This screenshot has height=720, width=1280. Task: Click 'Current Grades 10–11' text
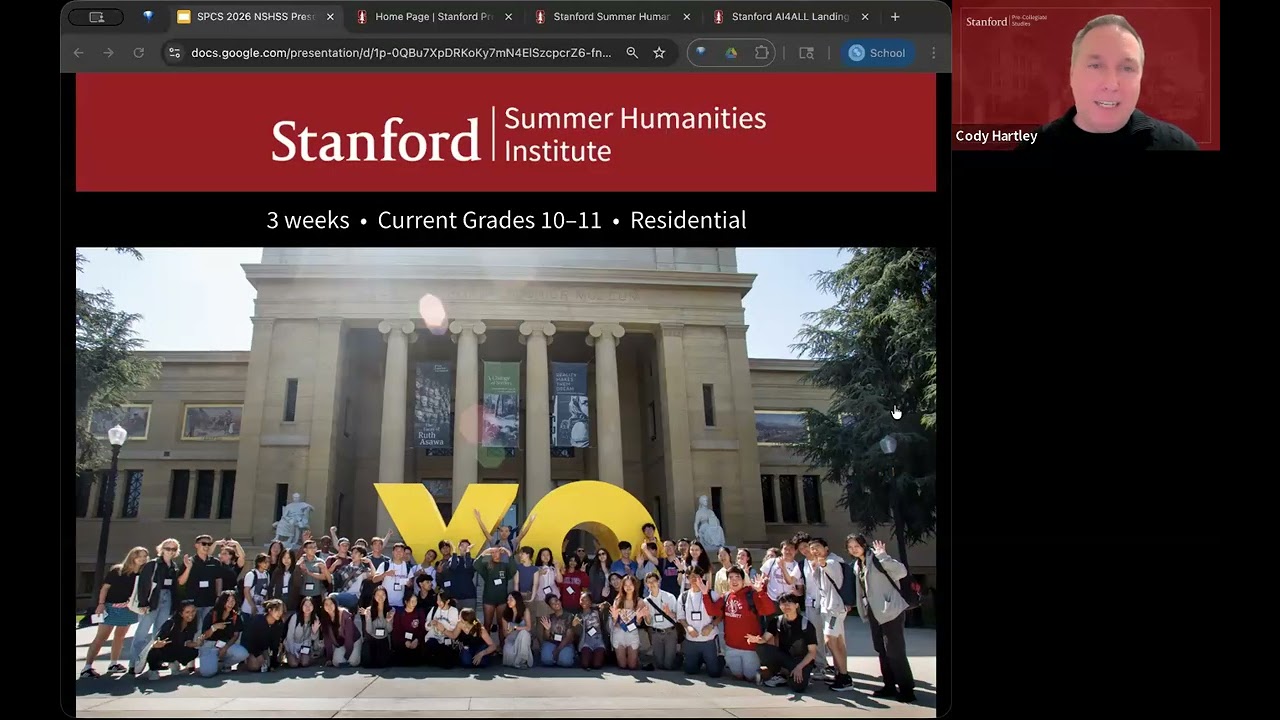click(490, 220)
